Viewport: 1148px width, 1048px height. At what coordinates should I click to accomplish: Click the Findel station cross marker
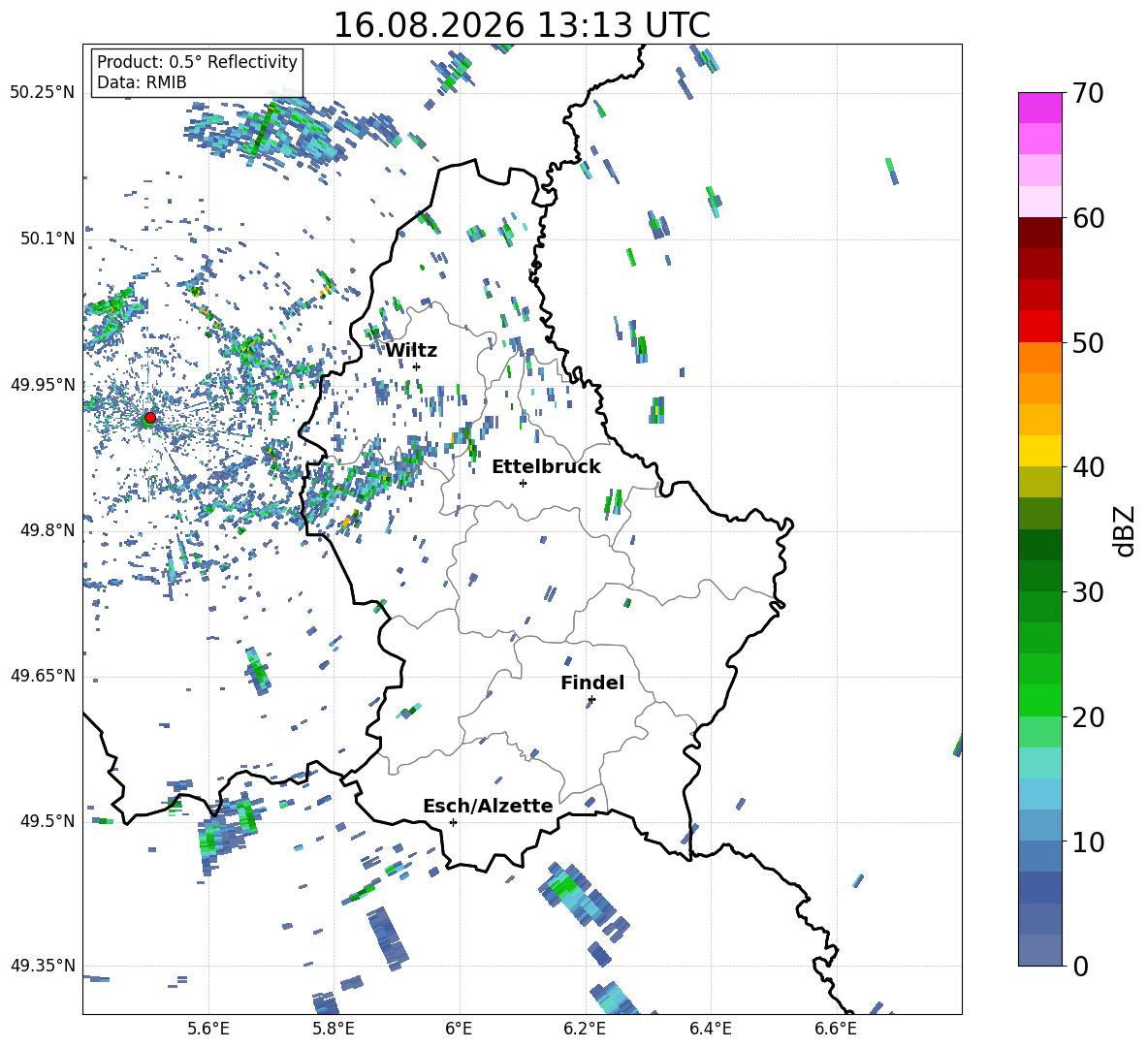[591, 700]
